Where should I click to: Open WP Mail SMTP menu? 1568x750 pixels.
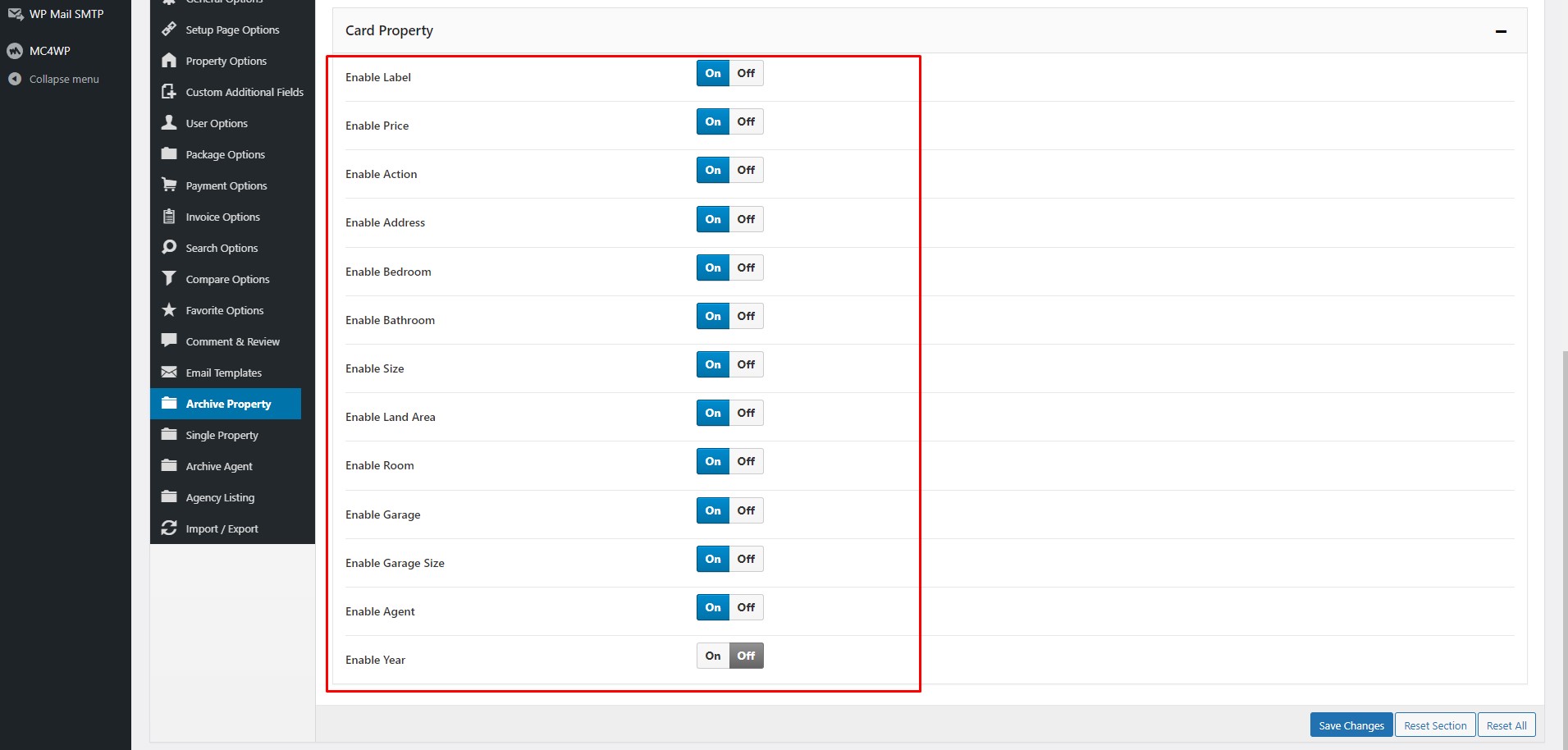coord(66,14)
